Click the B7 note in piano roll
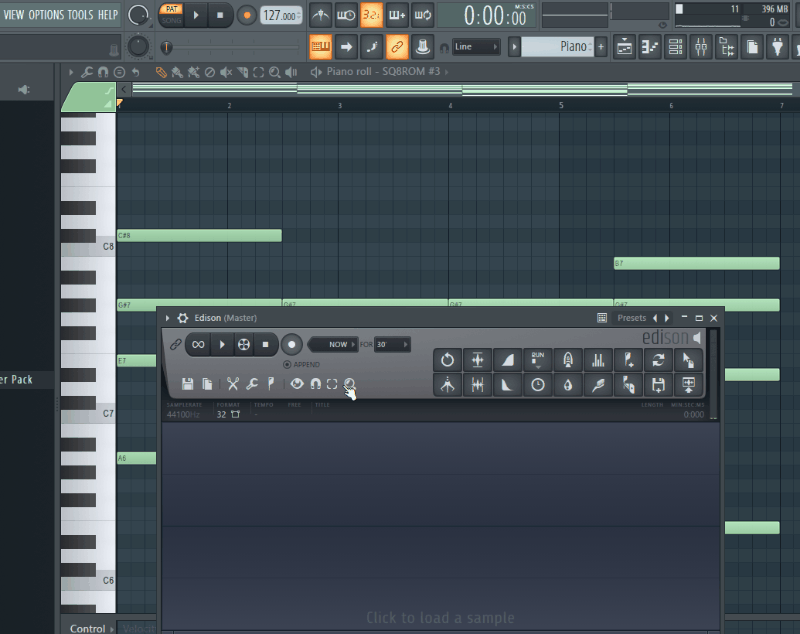Screen dimensions: 800x634 [696, 263]
